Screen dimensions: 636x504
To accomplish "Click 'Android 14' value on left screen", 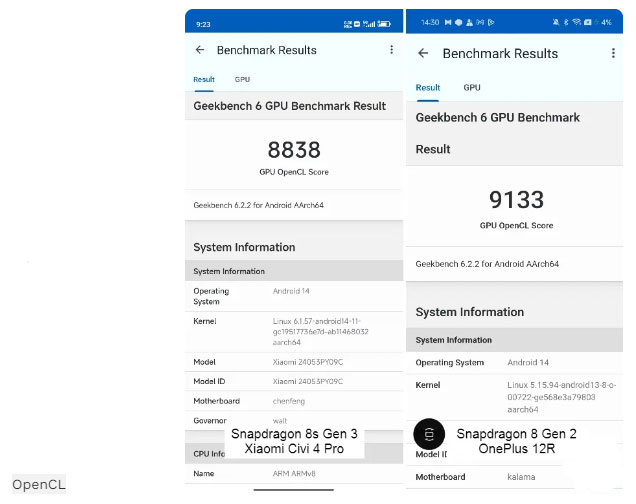I will coord(291,291).
